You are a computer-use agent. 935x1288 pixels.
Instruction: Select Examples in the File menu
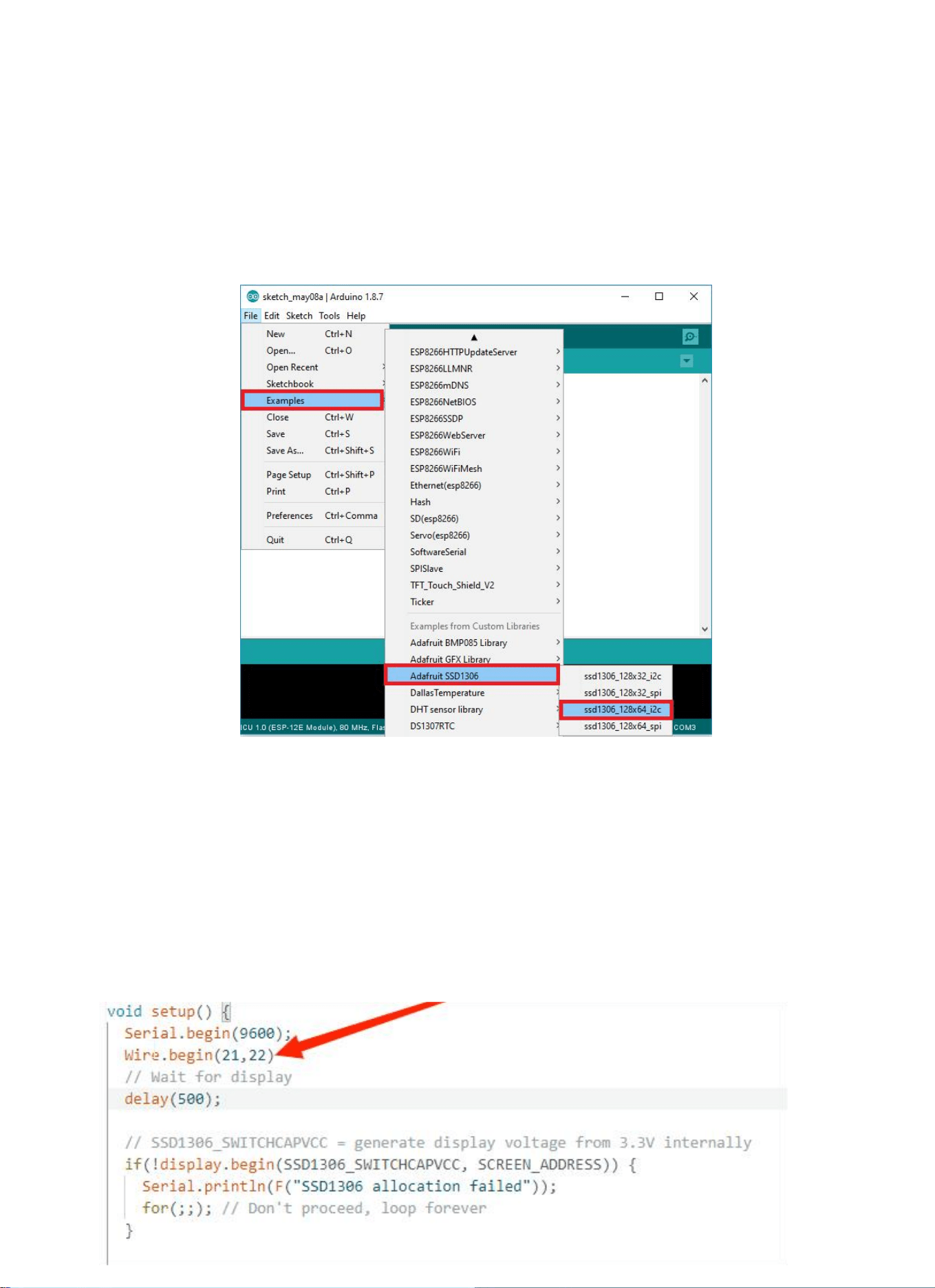(312, 400)
